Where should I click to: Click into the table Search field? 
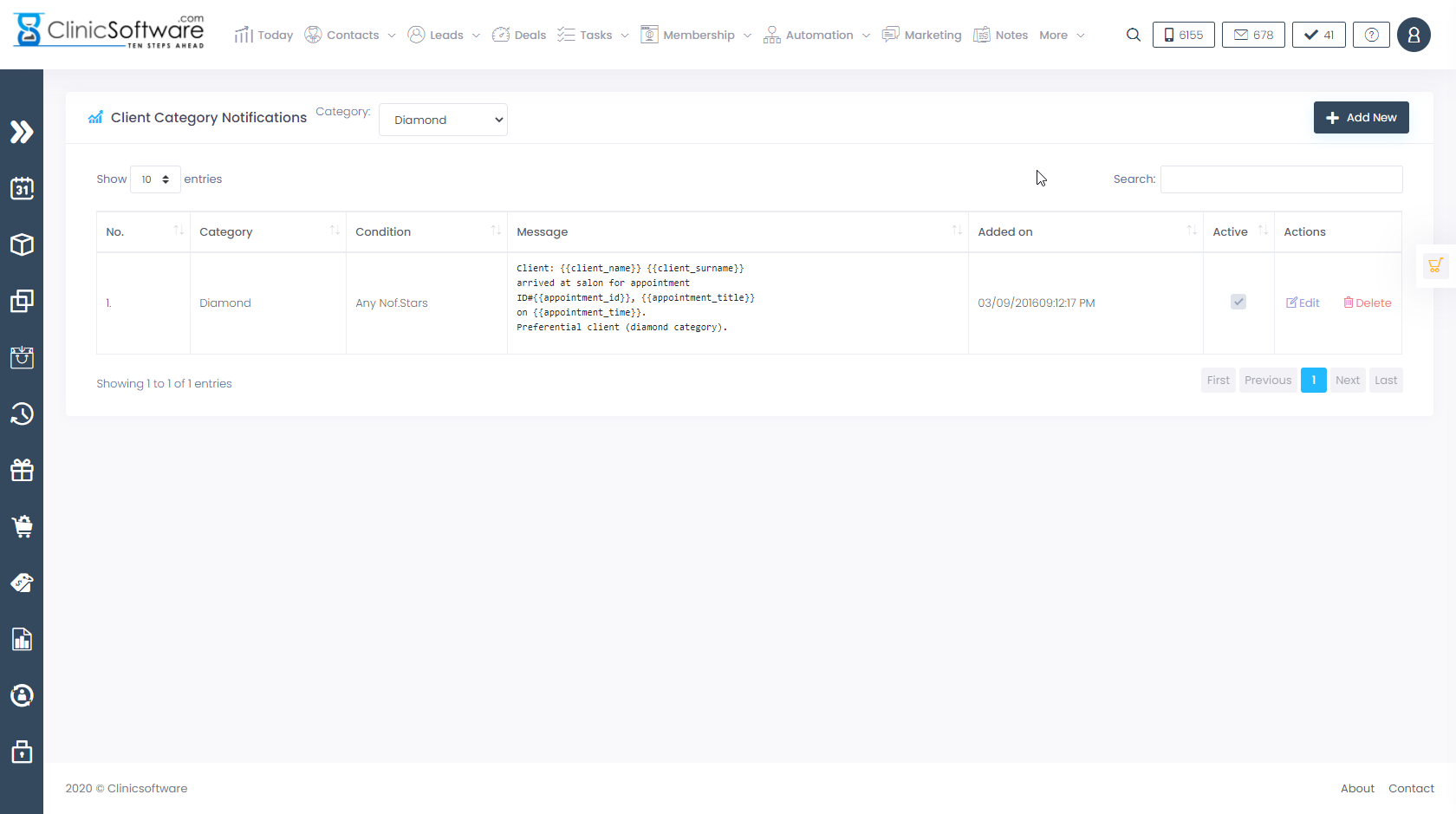click(x=1281, y=179)
